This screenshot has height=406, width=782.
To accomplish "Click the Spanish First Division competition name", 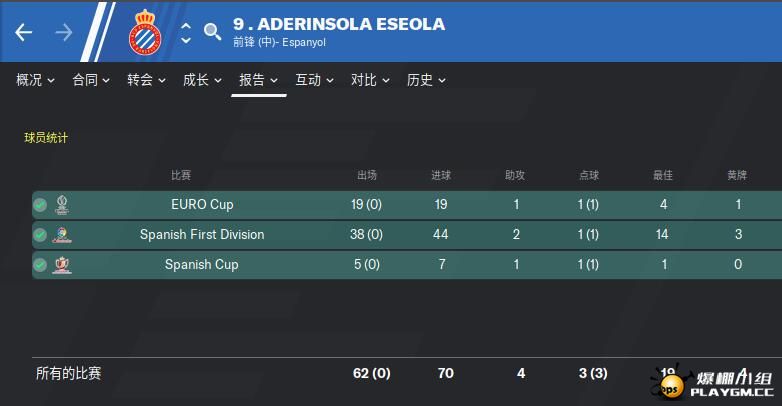I will pos(202,234).
